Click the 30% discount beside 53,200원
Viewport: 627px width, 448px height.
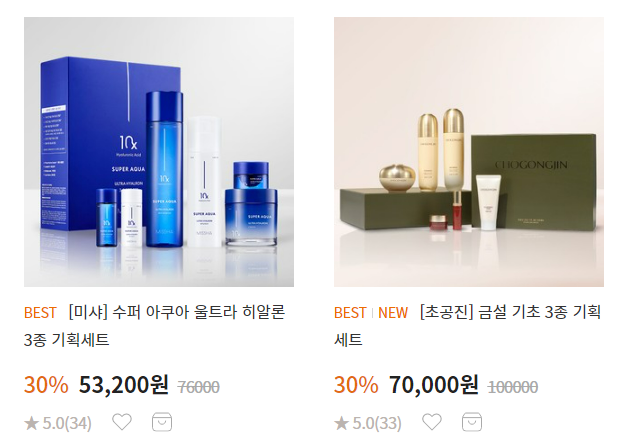pyautogui.click(x=46, y=385)
